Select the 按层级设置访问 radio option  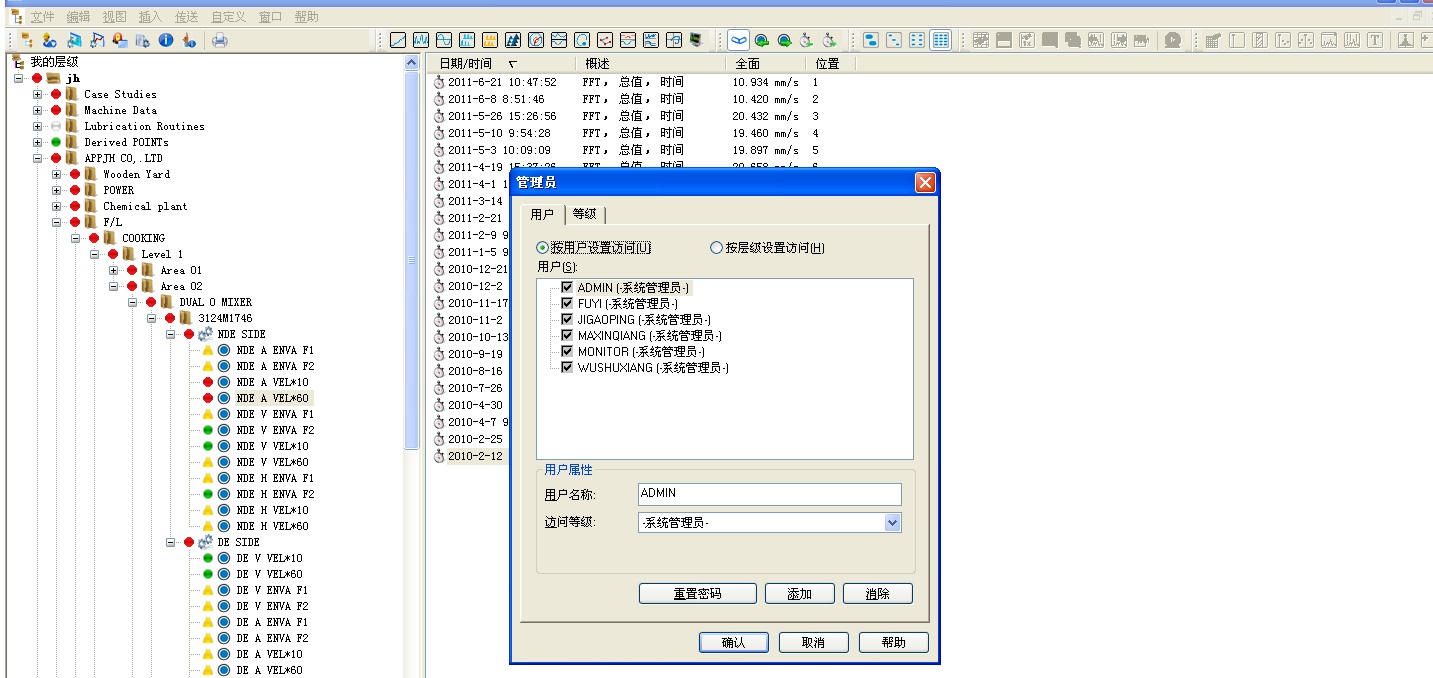(716, 248)
